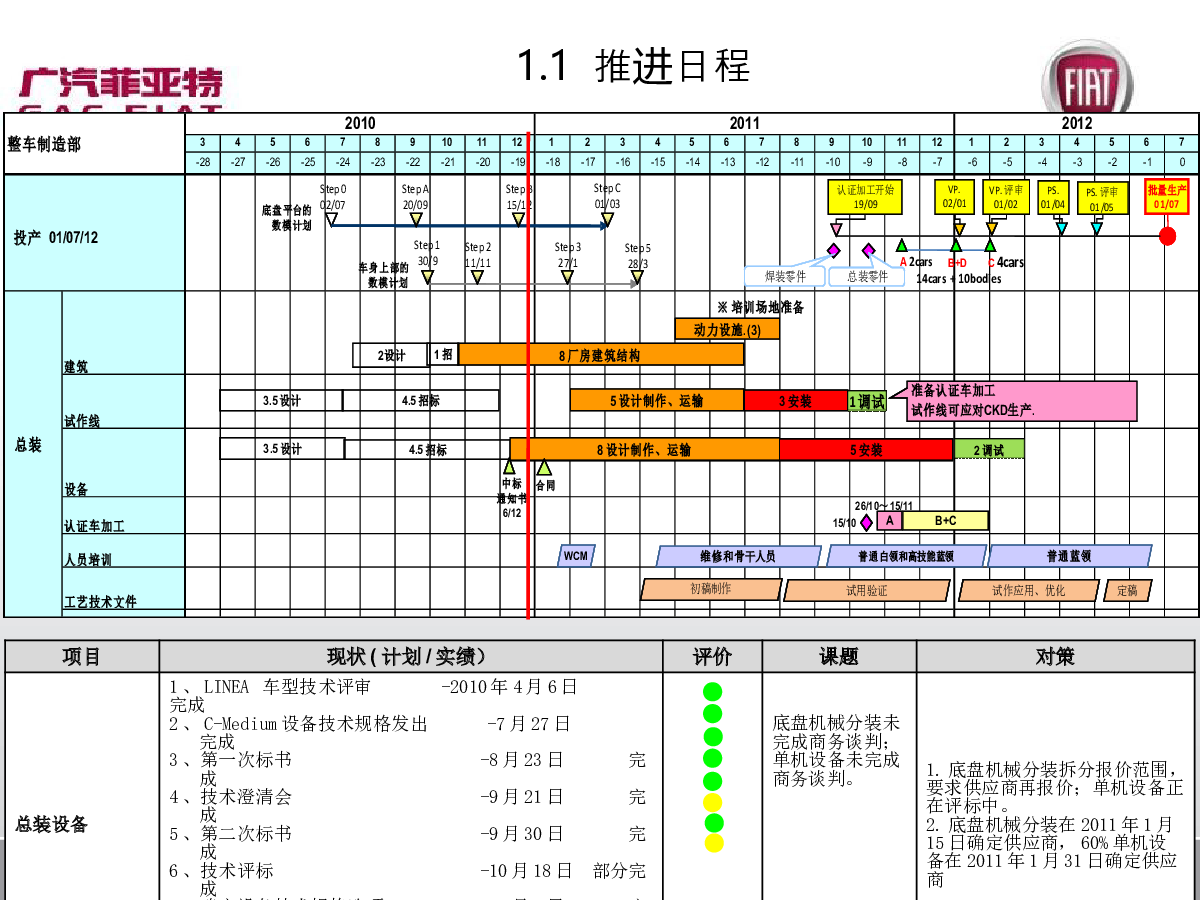
Task: Select the 1招 bar in 建筑 row
Action: pyautogui.click(x=444, y=354)
